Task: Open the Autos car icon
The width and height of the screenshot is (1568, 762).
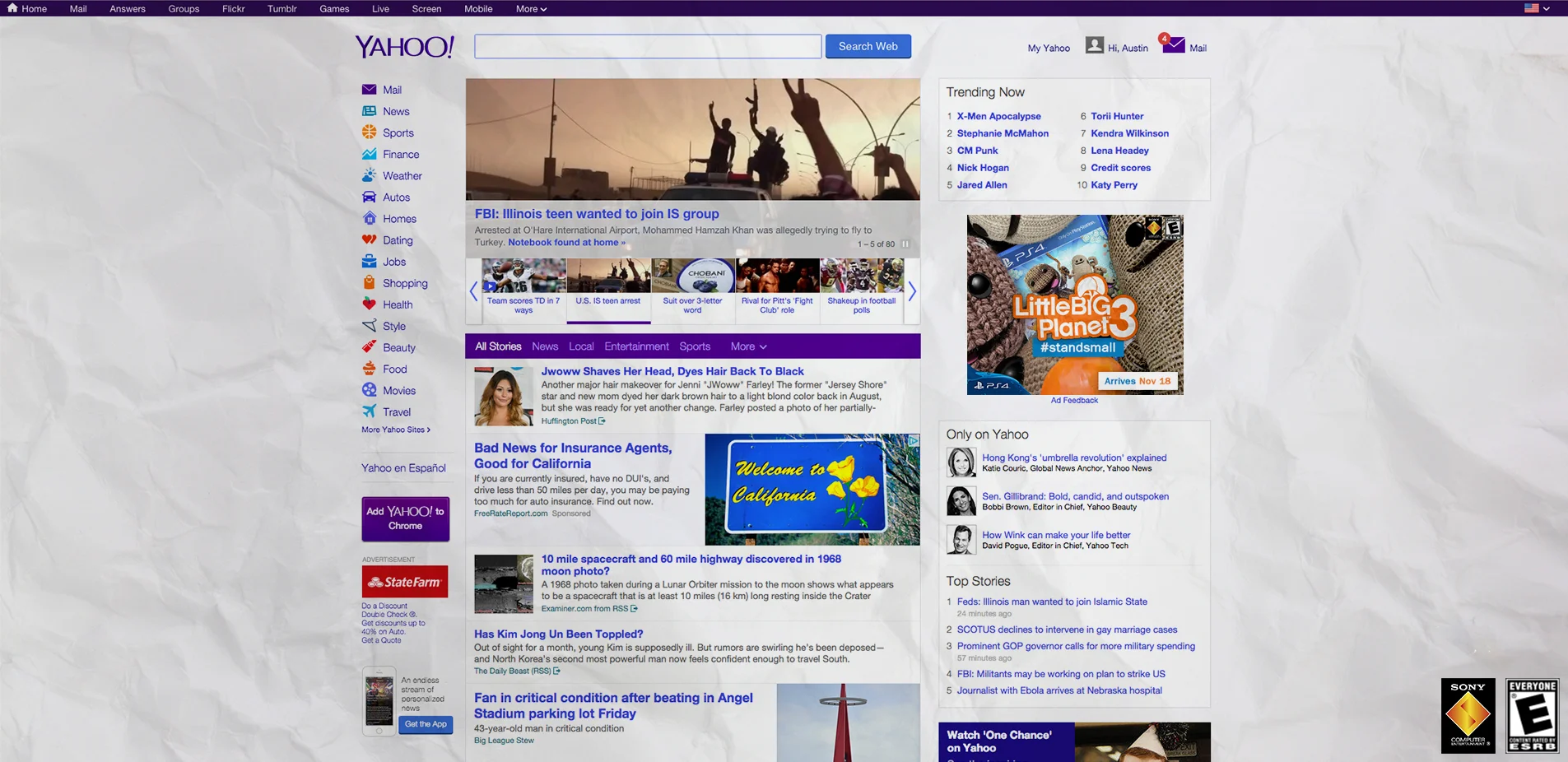Action: [369, 197]
